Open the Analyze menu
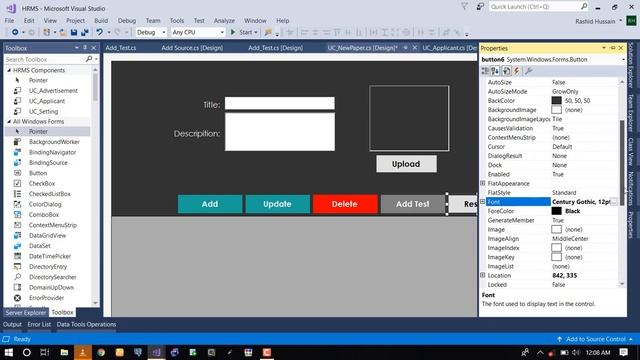 click(x=224, y=20)
